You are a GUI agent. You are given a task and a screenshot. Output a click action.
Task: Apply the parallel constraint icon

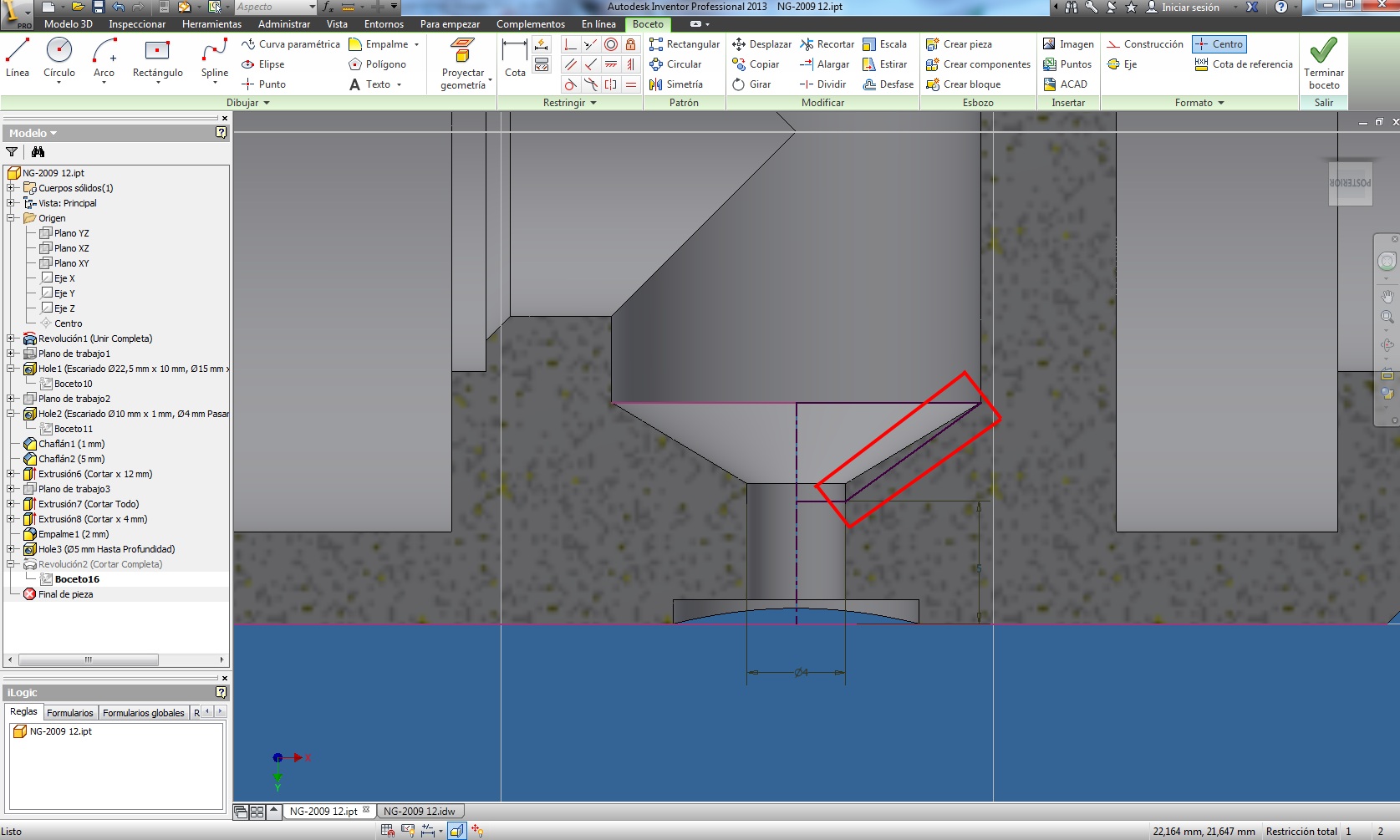coord(571,64)
